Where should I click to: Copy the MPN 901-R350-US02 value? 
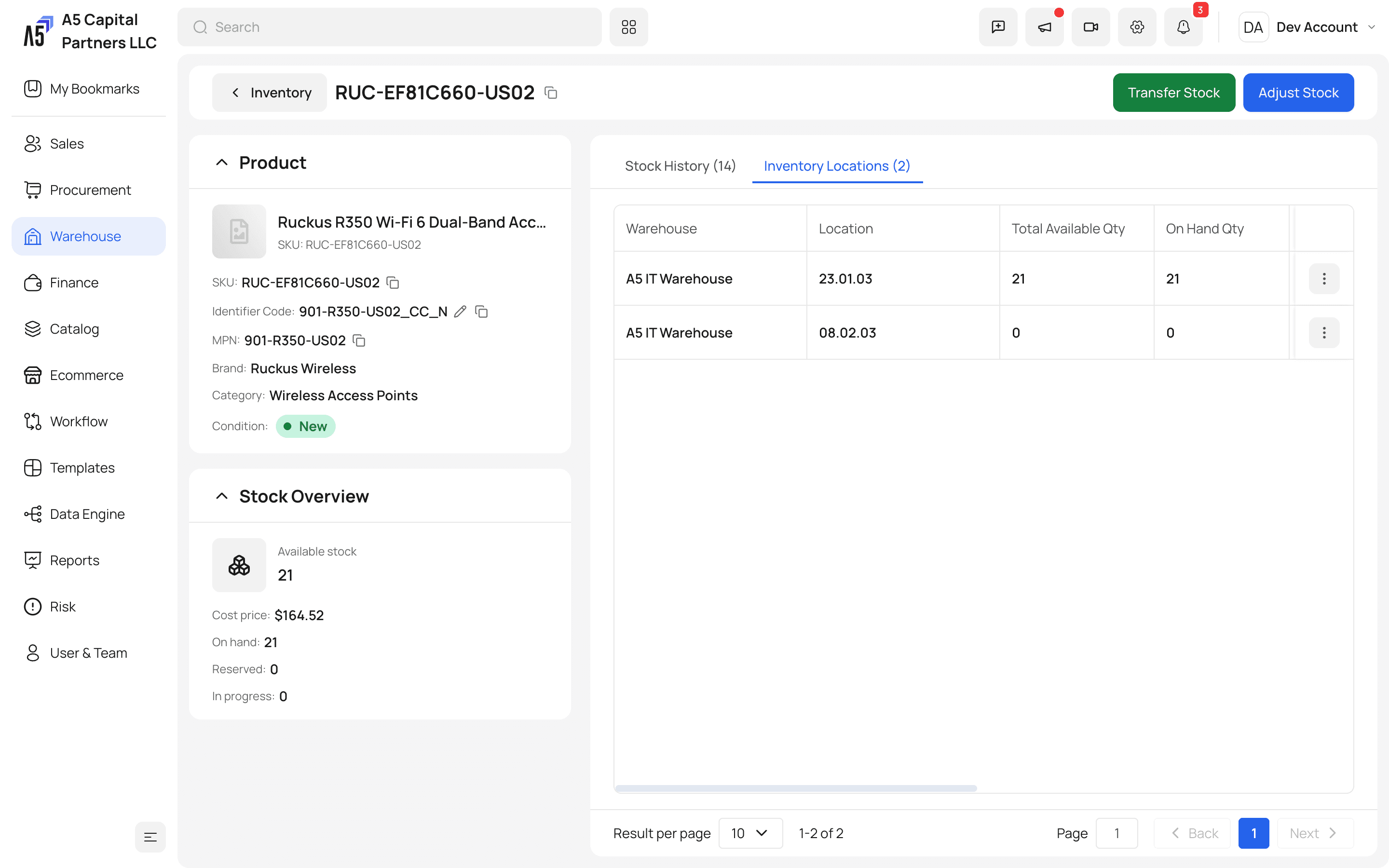click(359, 340)
